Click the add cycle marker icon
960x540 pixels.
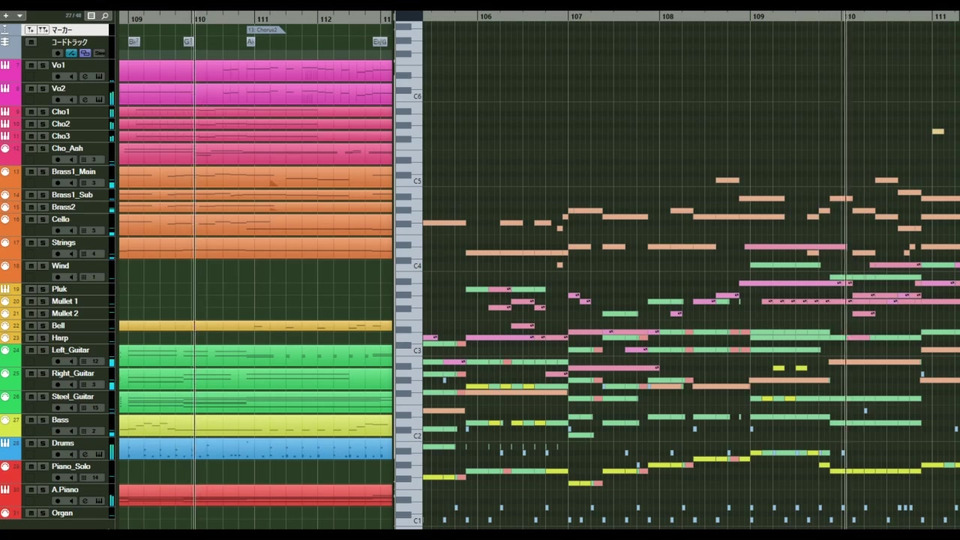point(42,29)
